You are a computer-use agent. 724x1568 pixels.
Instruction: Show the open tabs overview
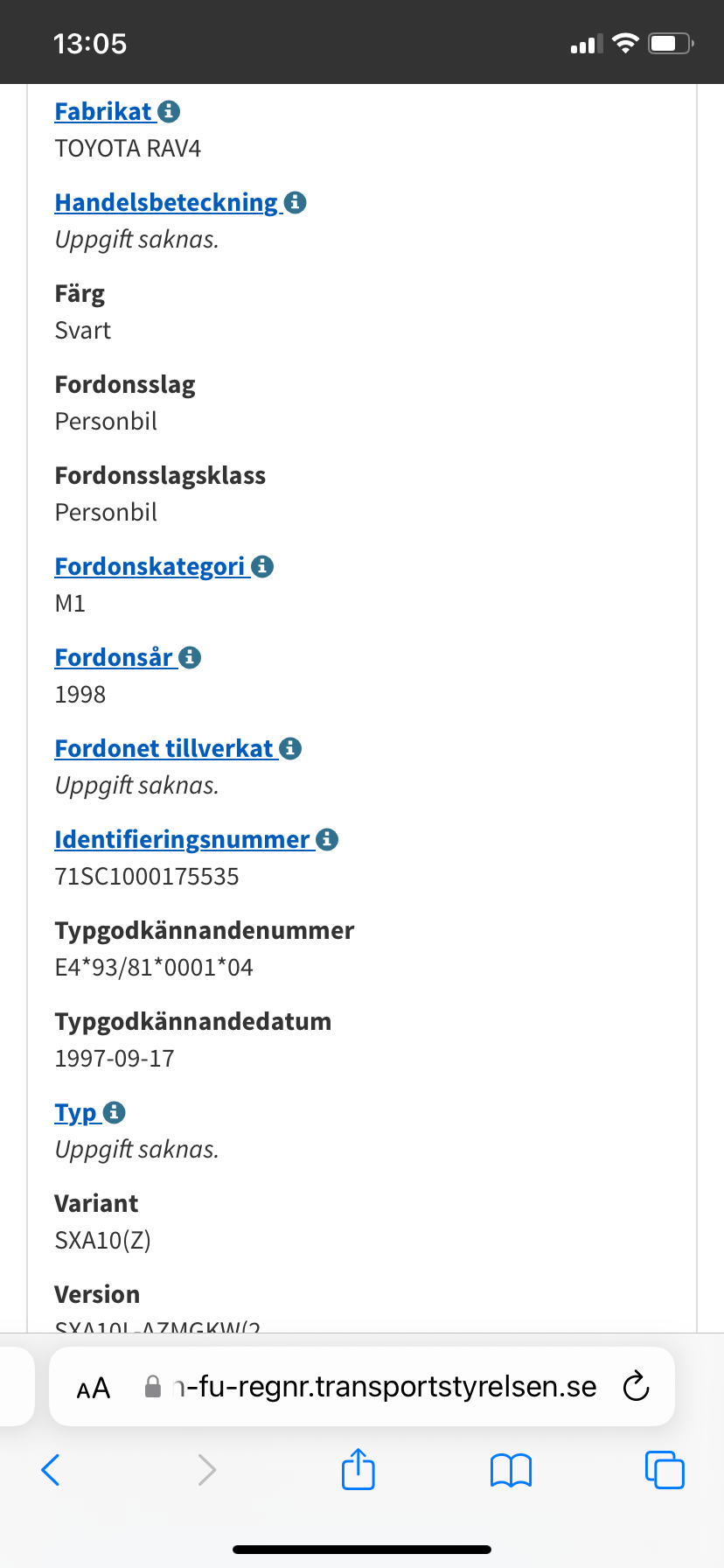pos(665,1470)
